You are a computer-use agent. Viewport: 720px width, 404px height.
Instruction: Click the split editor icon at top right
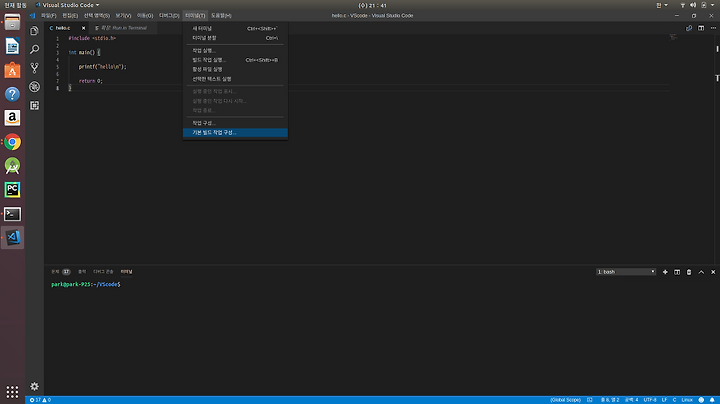pos(701,28)
